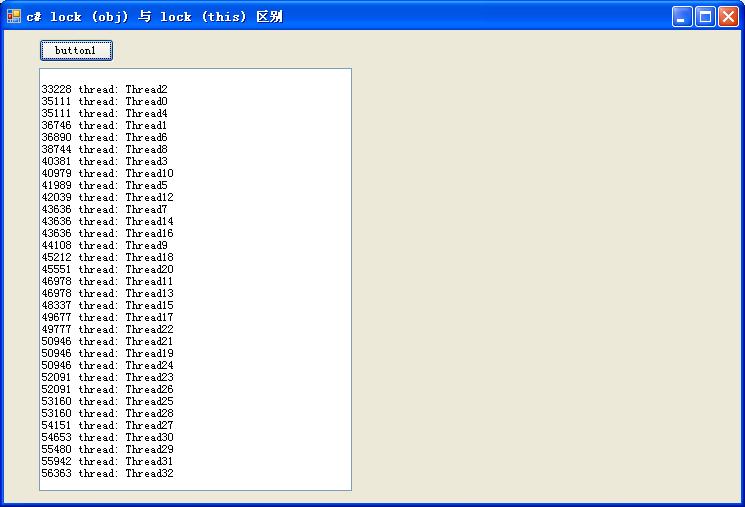Click line "46978 thread: Thread11"

point(107,281)
